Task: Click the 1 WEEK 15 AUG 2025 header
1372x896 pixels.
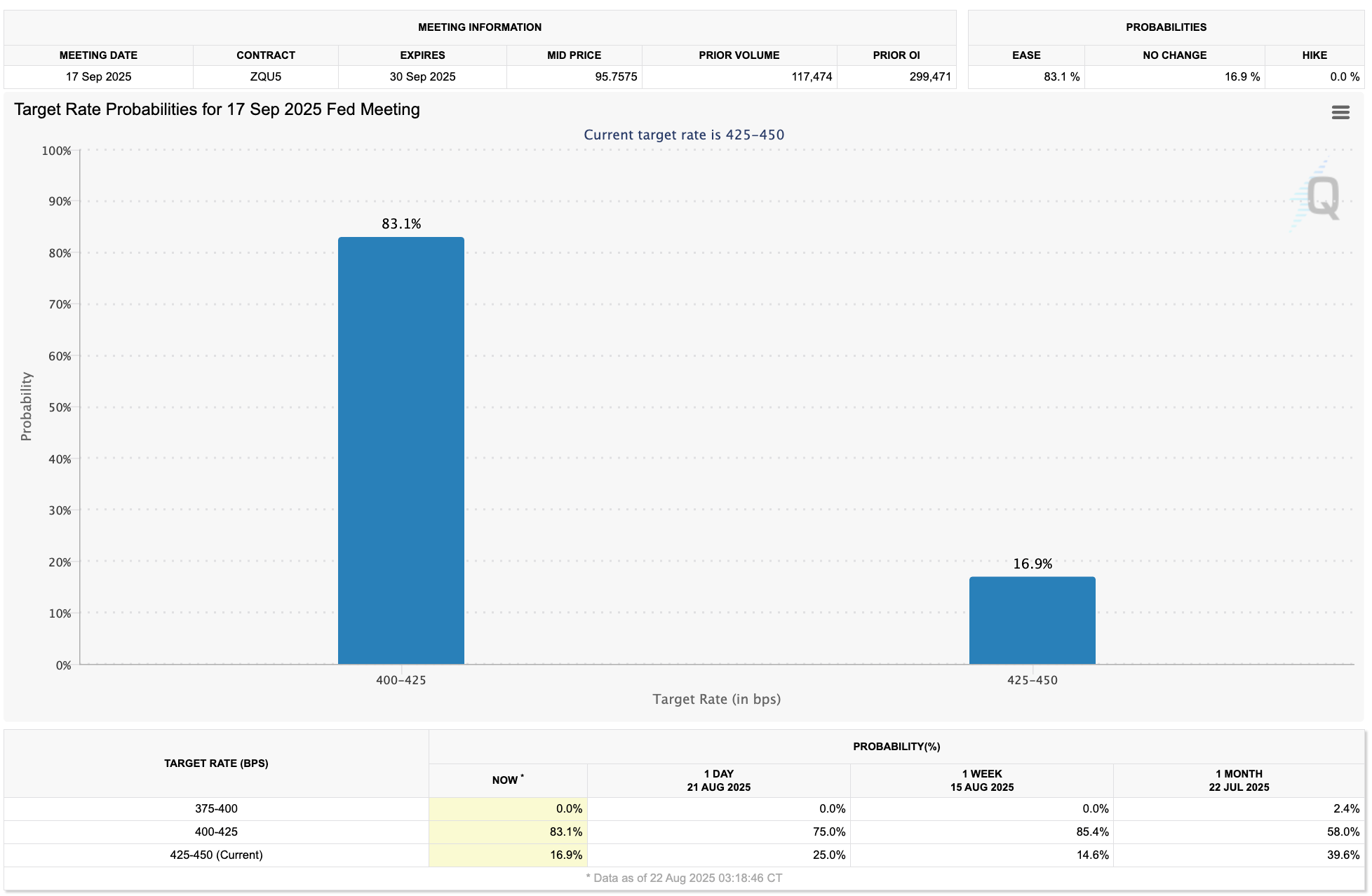Action: pyautogui.click(x=981, y=780)
